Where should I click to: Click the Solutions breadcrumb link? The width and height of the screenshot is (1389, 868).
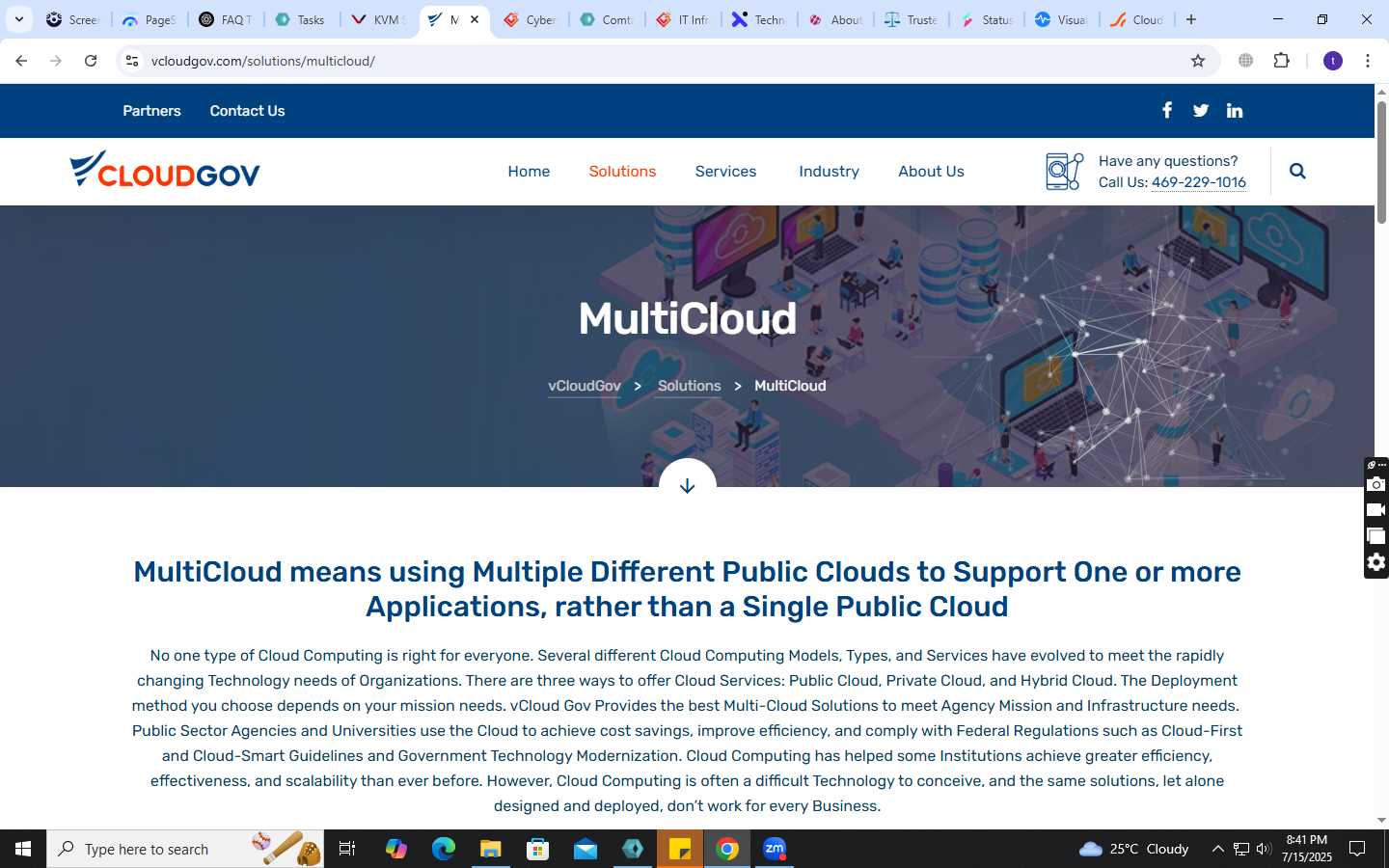[x=689, y=386]
